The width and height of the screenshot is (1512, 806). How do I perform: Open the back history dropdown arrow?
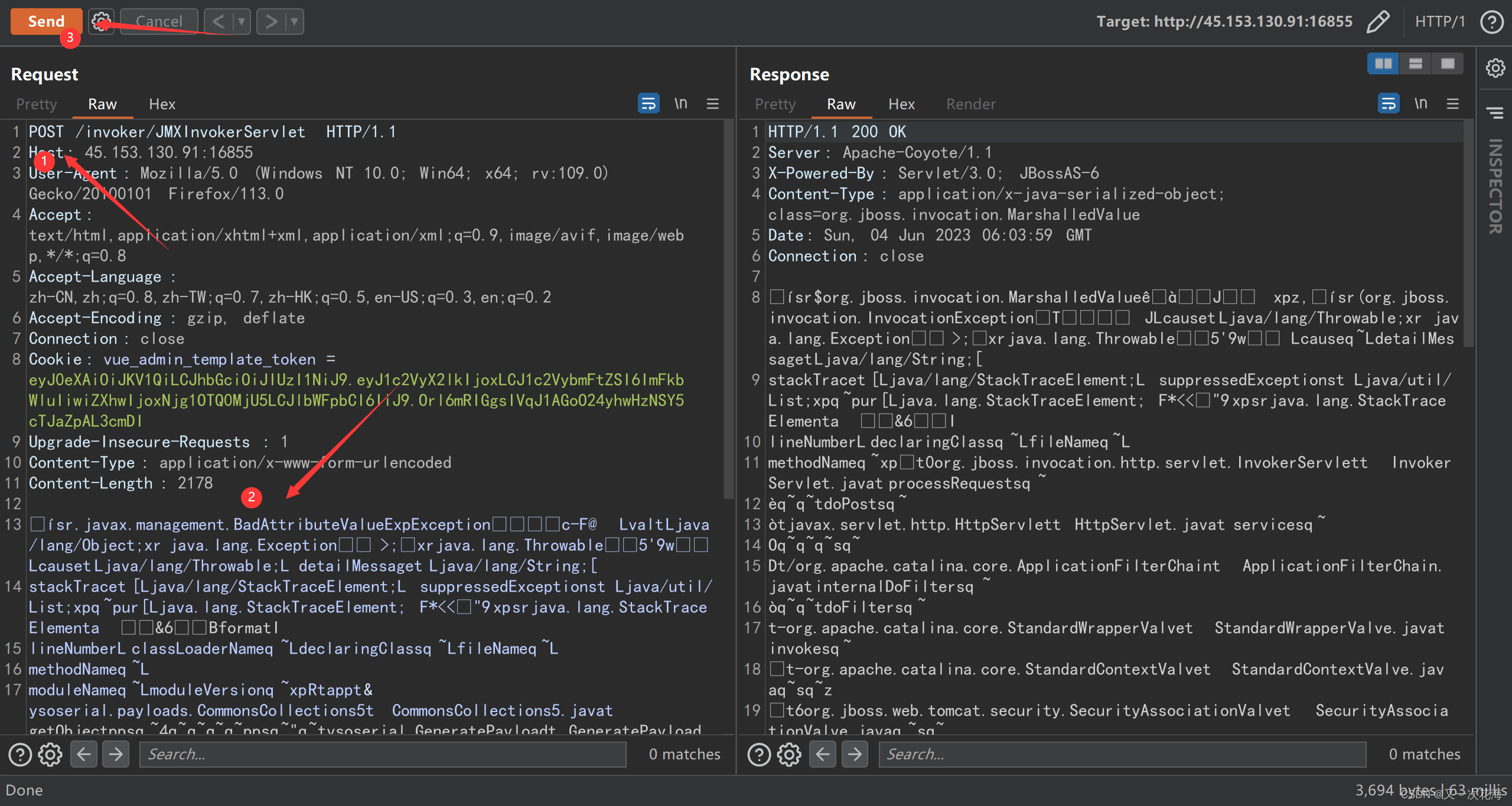tap(242, 21)
